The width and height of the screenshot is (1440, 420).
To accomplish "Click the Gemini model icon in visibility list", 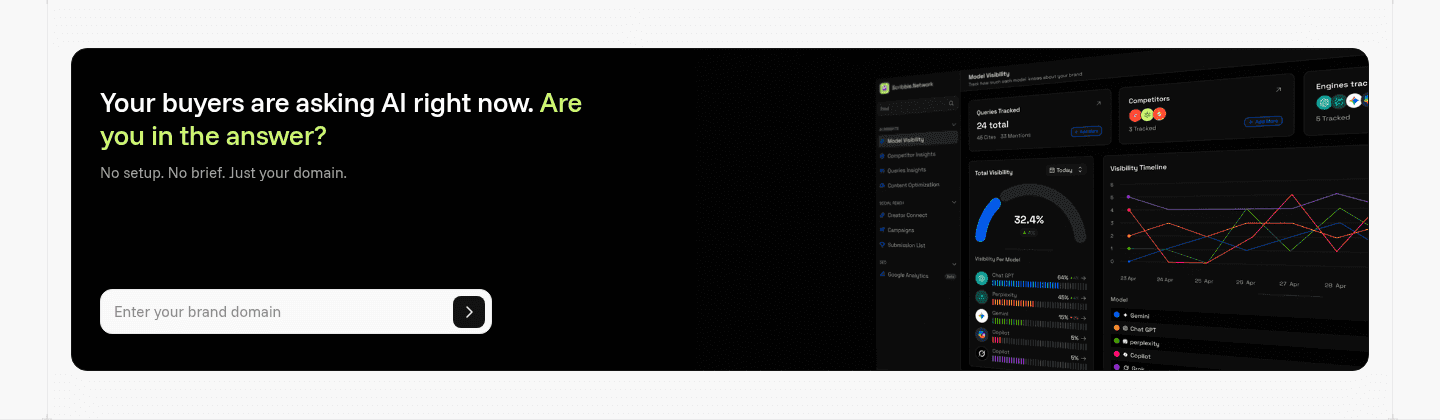I will (x=982, y=316).
